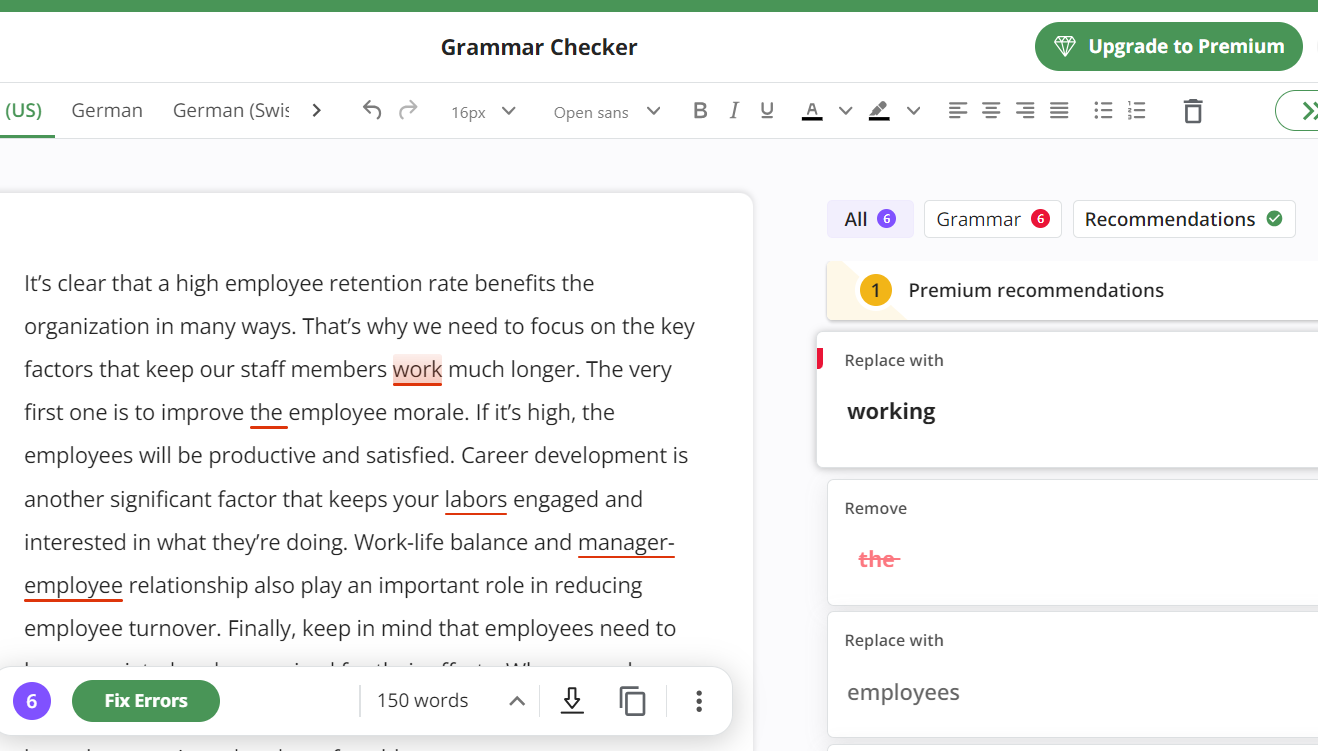Switch to the German language tab
This screenshot has height=751, width=1318.
click(107, 110)
